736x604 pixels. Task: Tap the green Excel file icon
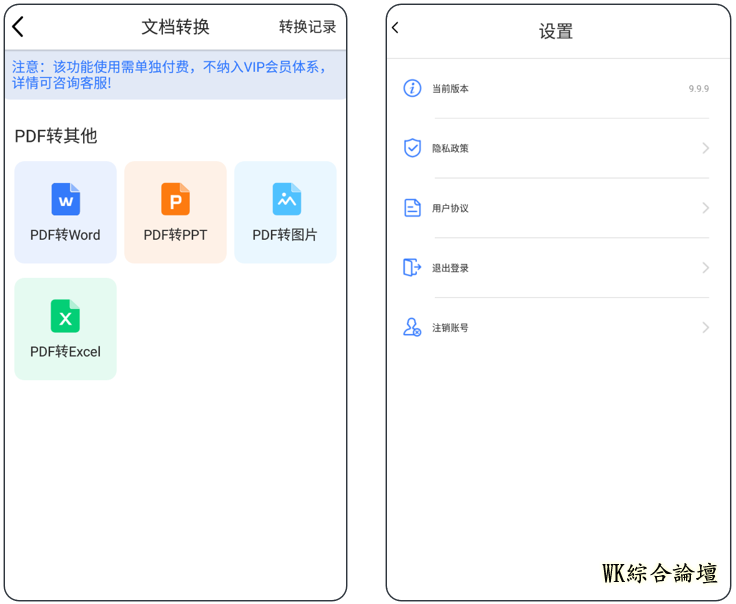click(66, 316)
